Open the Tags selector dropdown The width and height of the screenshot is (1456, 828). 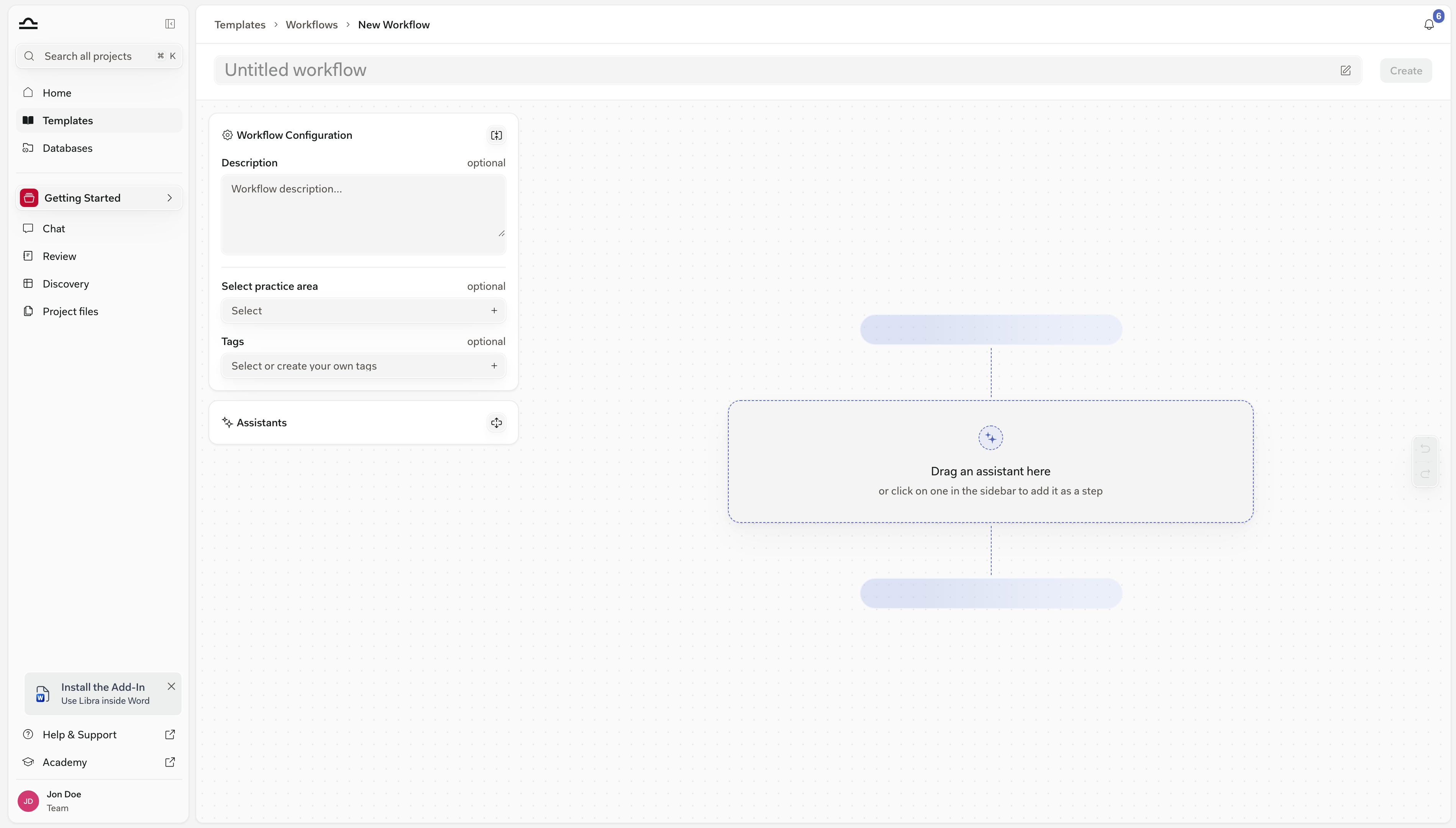click(x=363, y=366)
